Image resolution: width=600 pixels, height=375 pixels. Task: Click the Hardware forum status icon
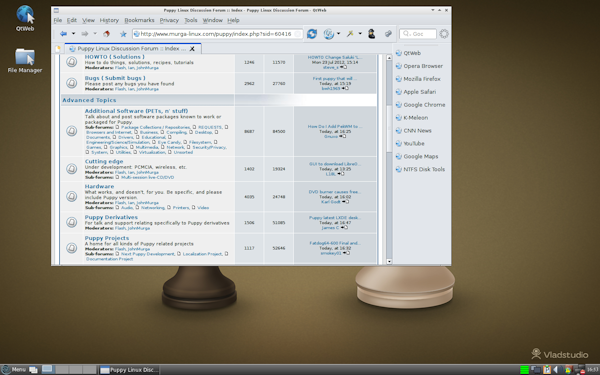[x=72, y=196]
